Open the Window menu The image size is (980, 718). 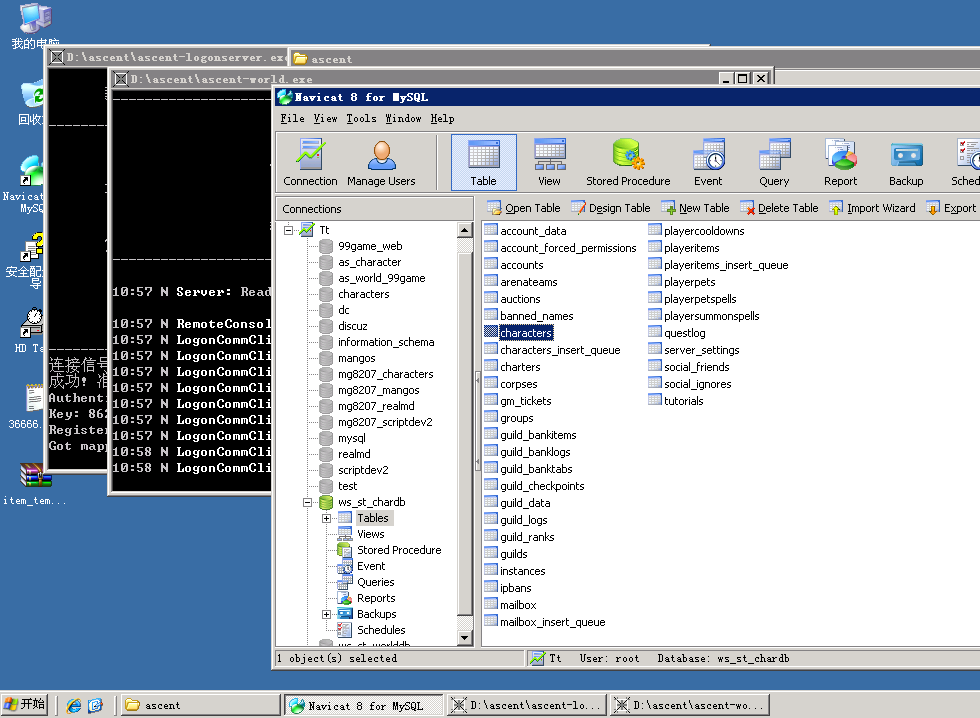(x=403, y=119)
